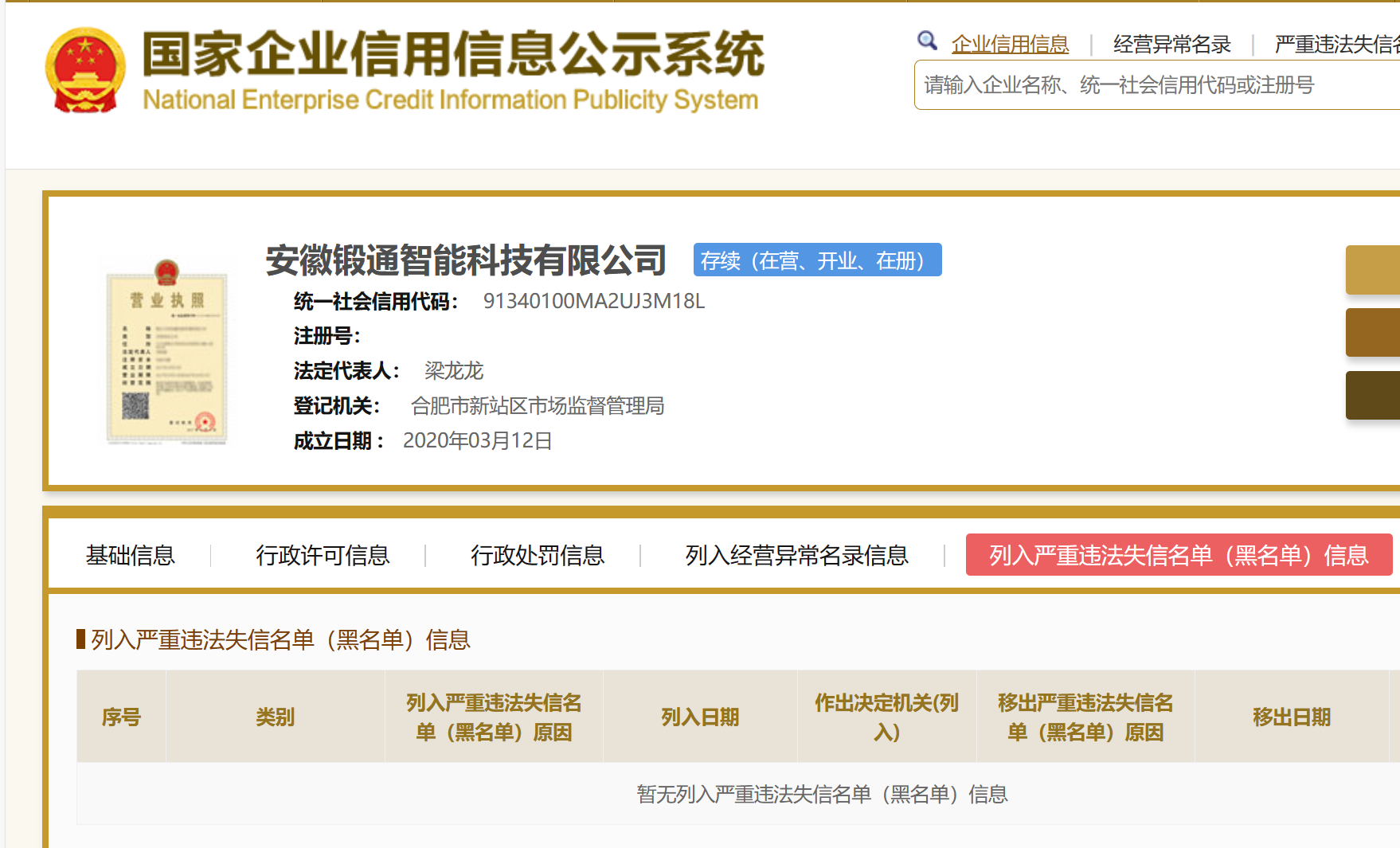Image resolution: width=1400 pixels, height=848 pixels.
Task: Click the section heading 列入严重违法失信名单（黑名单）信息
Action: [x=280, y=639]
